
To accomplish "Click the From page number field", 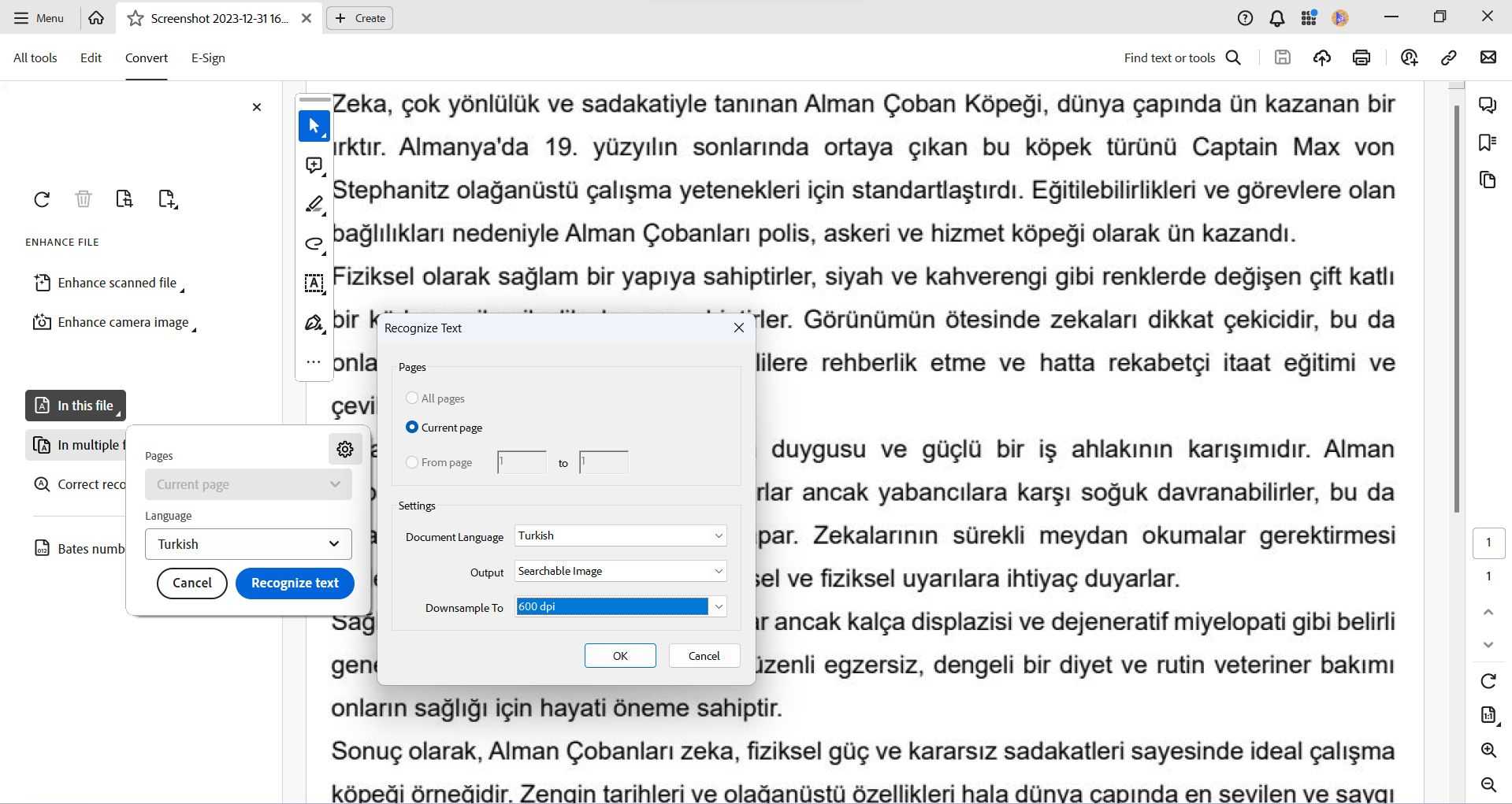I will (x=520, y=462).
